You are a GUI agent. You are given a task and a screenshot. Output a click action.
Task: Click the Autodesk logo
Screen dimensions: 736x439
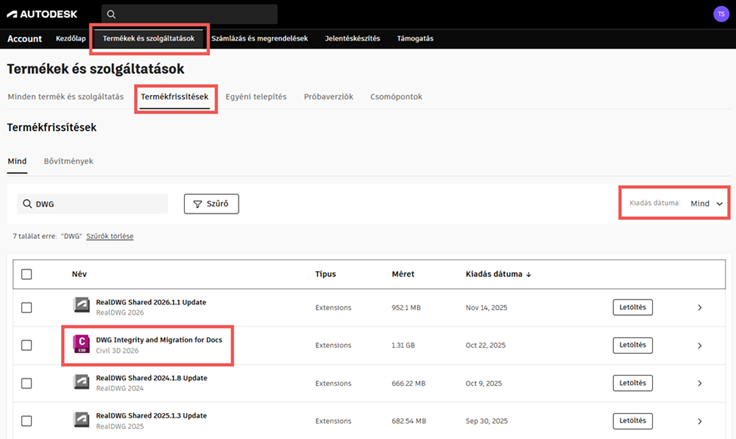point(42,14)
